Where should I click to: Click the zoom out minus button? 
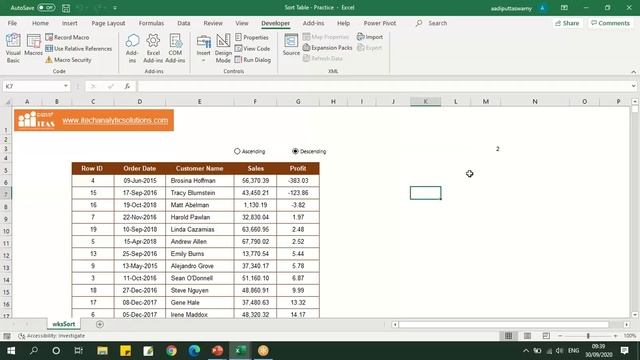[x=560, y=336]
